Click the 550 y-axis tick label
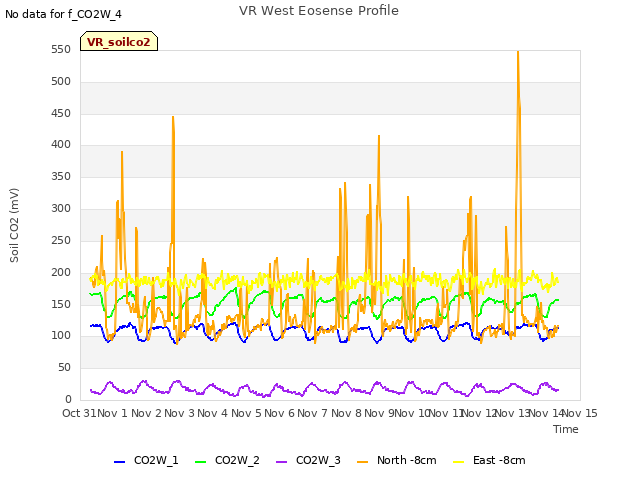 pos(61,50)
